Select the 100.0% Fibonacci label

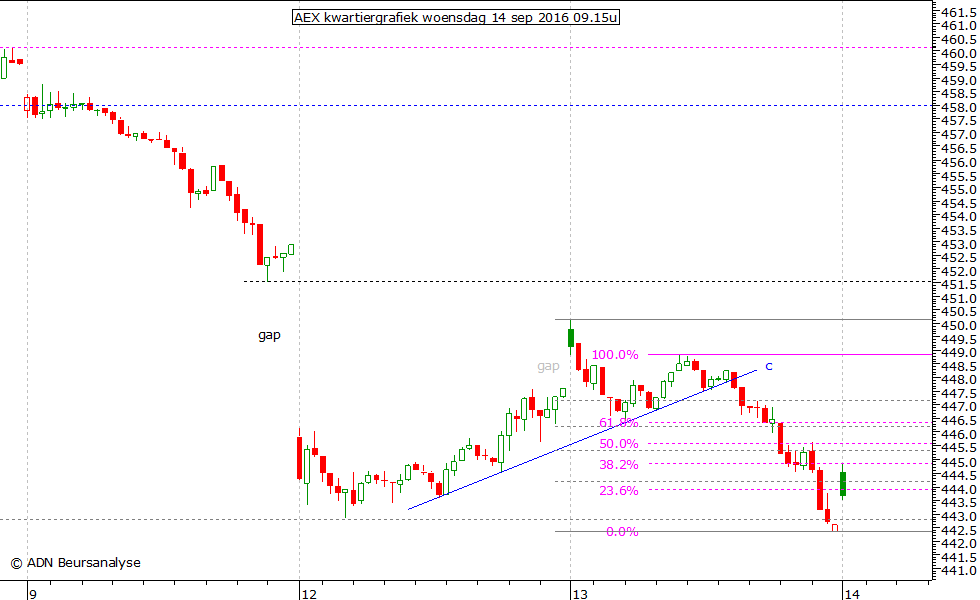click(615, 355)
